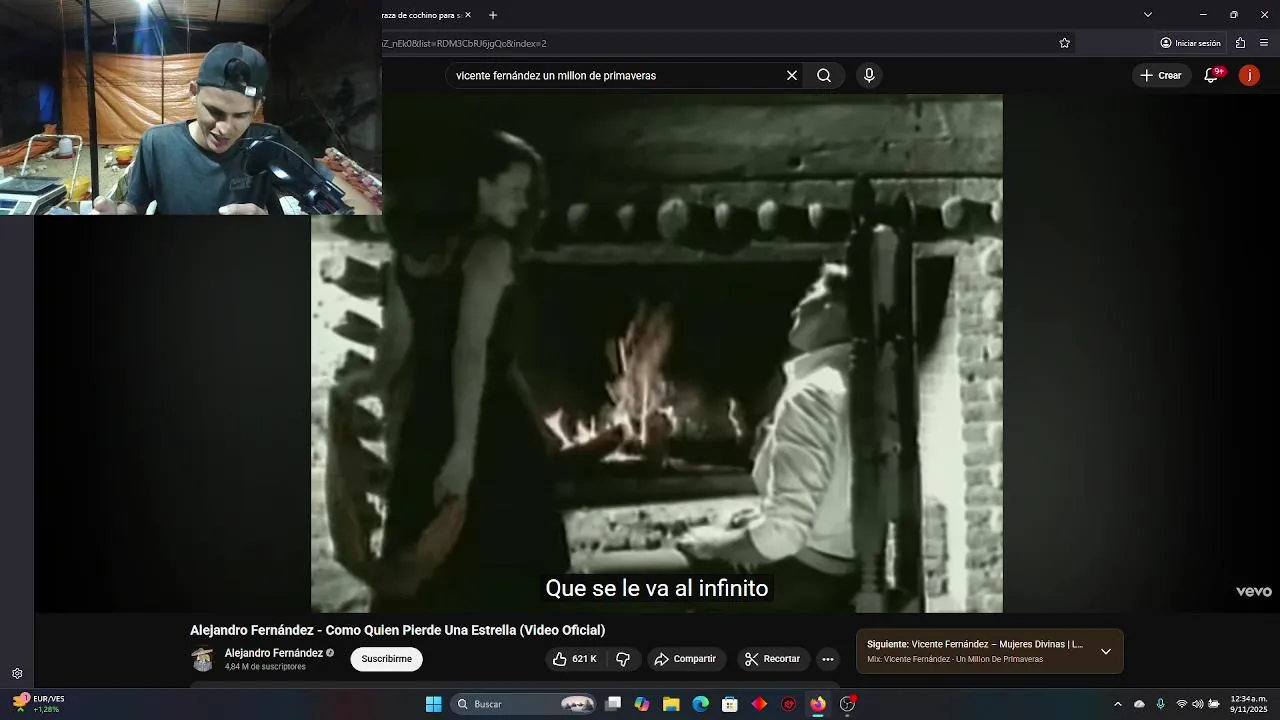Click the Crear button
The height and width of the screenshot is (720, 1280).
click(x=1161, y=75)
